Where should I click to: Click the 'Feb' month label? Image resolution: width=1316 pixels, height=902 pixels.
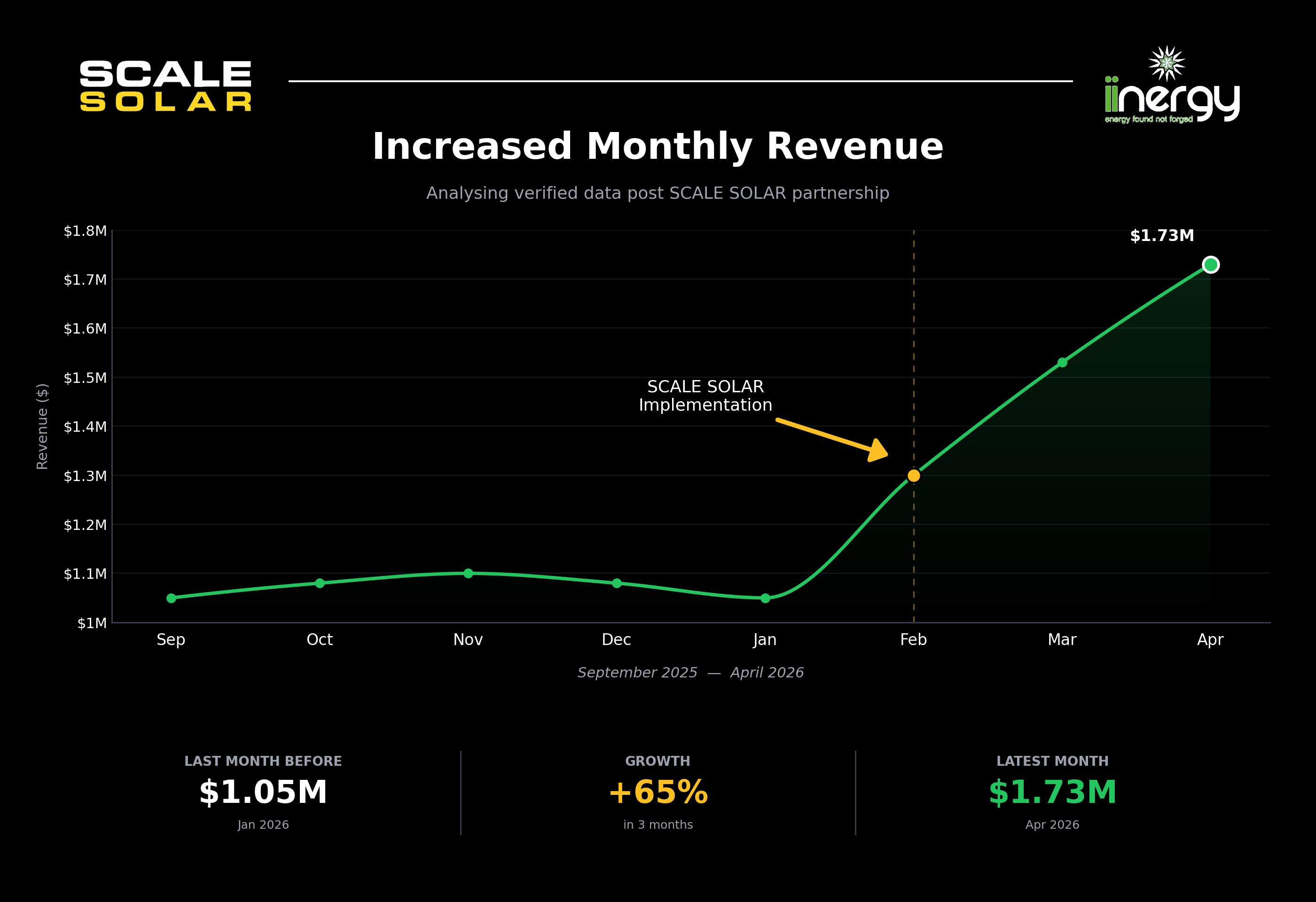point(913,640)
